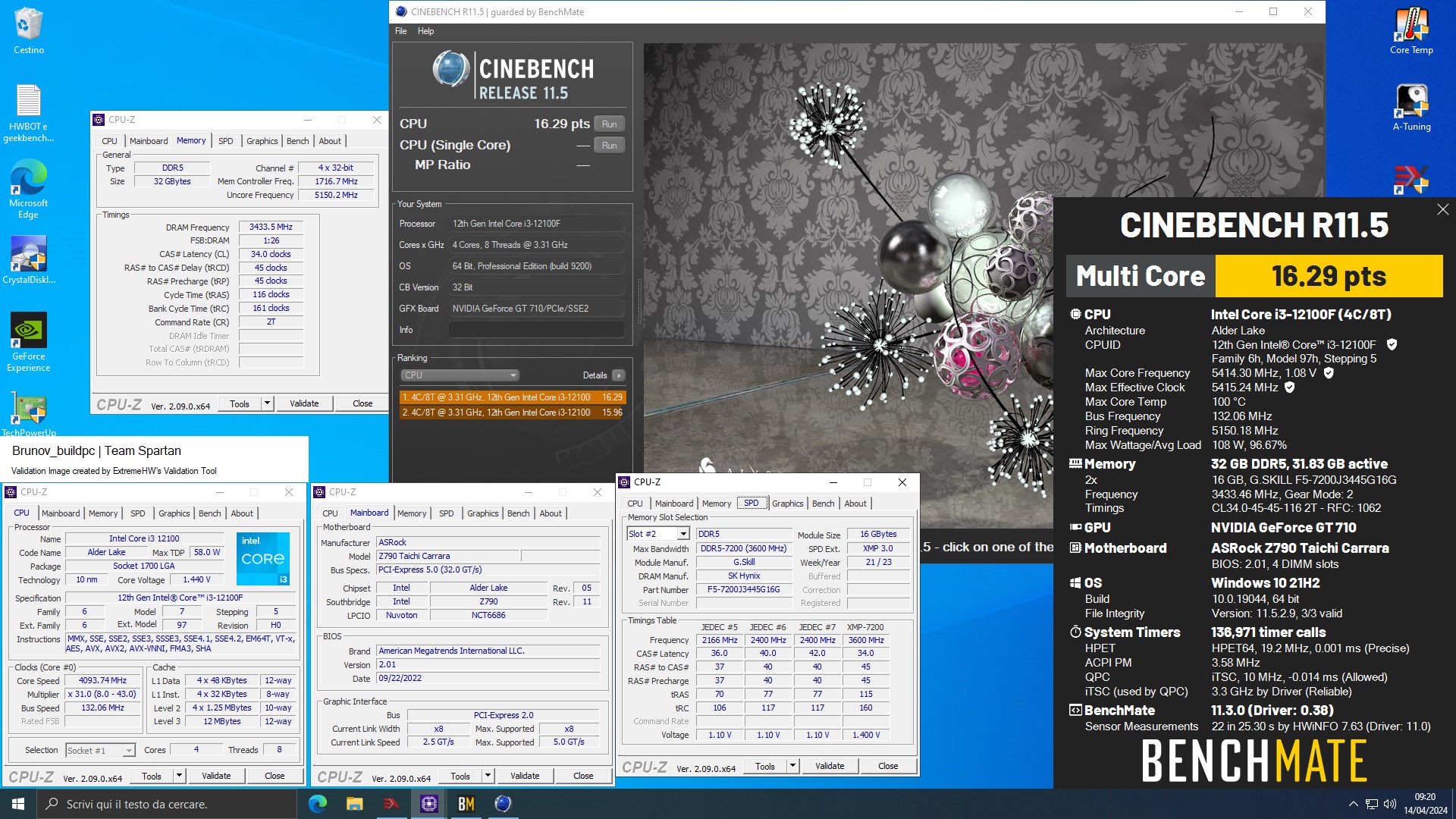Select the BenchMate taskbar icon

[466, 804]
